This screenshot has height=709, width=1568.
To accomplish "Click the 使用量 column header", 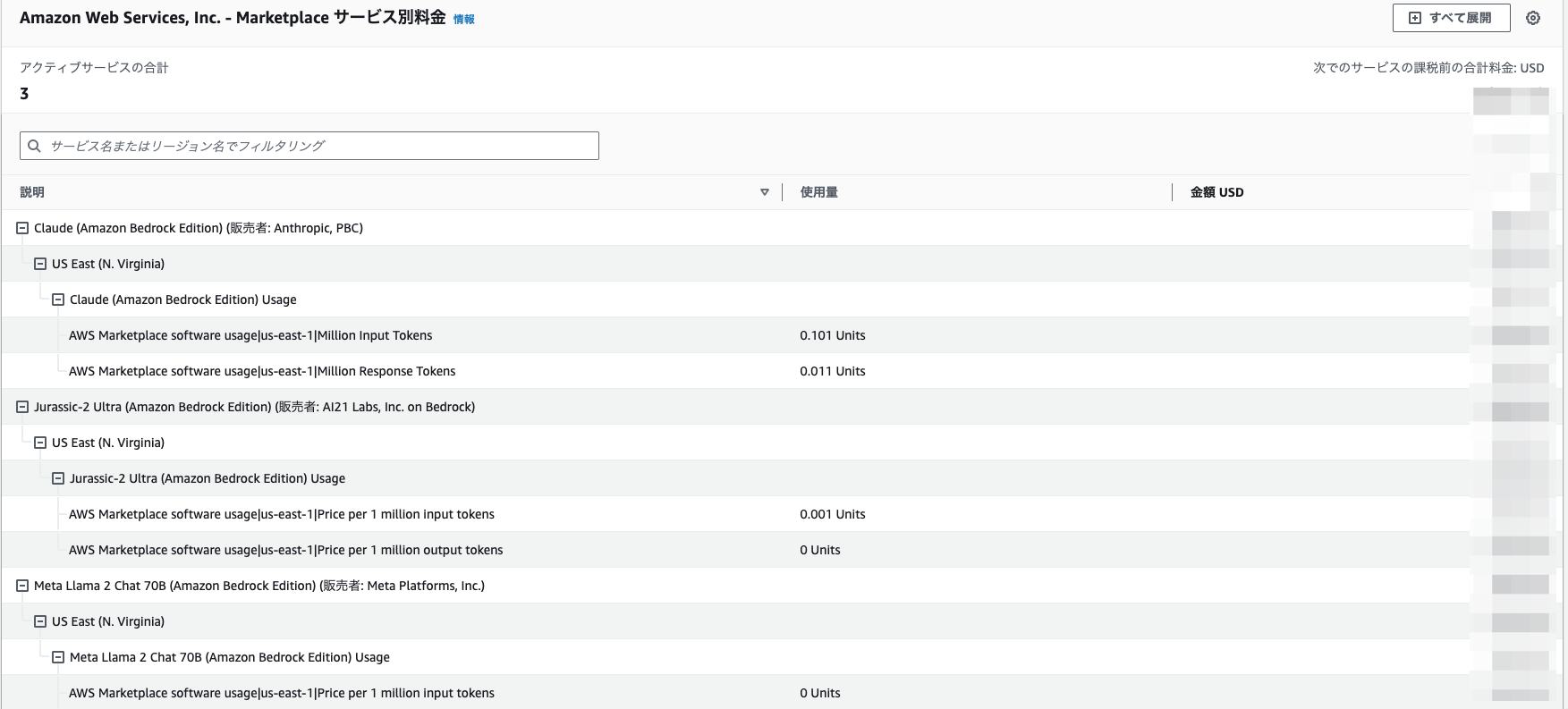I will 819,192.
